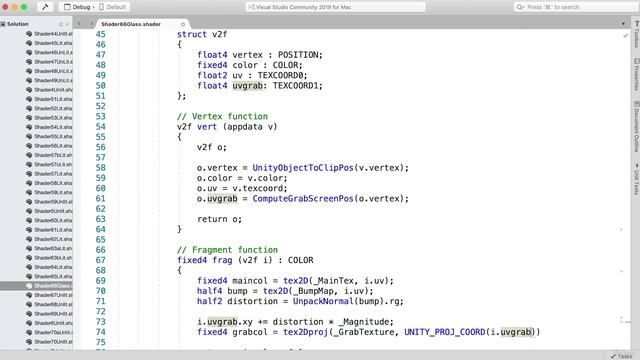This screenshot has width=640, height=360.
Task: Open the Default run target selector
Action: coord(113,7)
